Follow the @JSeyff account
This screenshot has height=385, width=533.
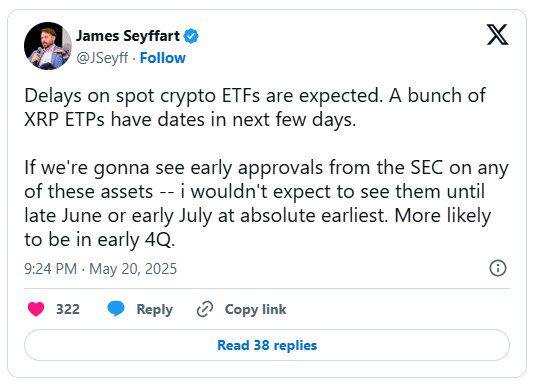point(162,58)
